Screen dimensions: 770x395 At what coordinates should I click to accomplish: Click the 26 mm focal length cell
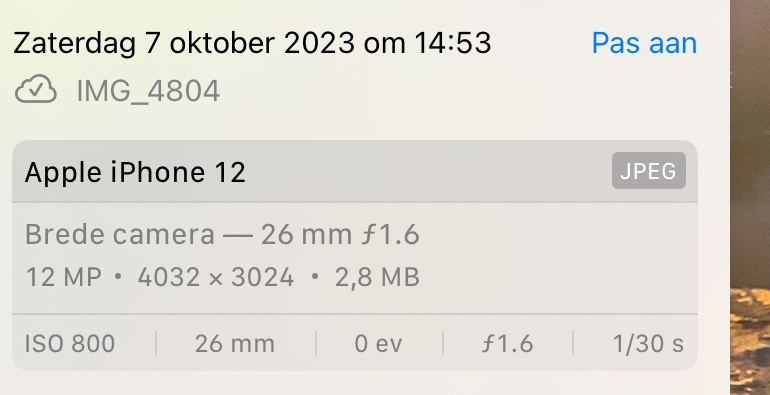point(235,343)
